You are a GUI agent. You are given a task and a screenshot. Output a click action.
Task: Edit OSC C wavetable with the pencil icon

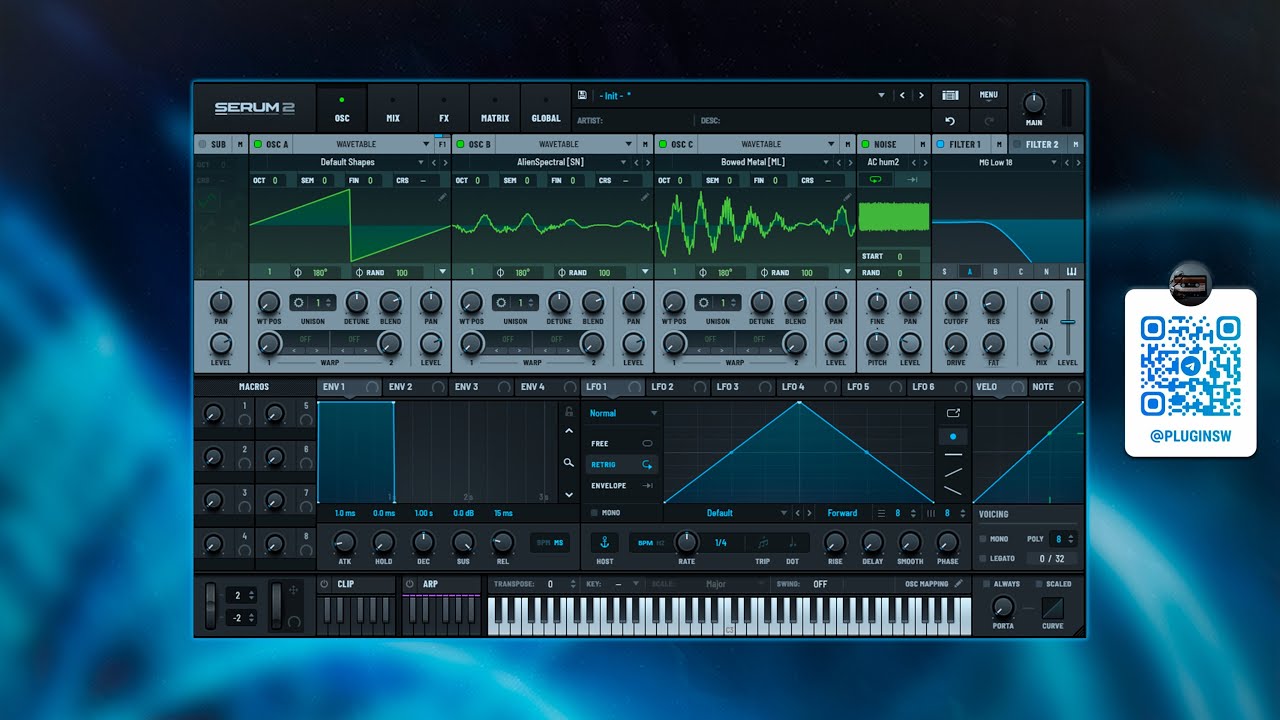click(x=847, y=197)
